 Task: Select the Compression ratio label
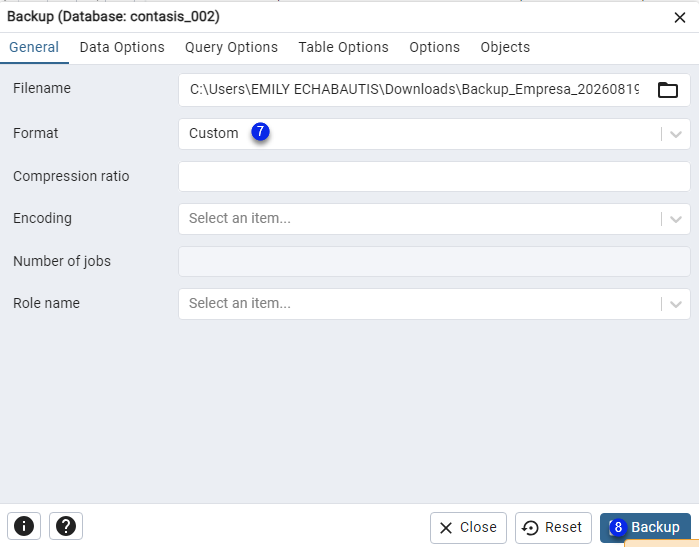coord(71,176)
